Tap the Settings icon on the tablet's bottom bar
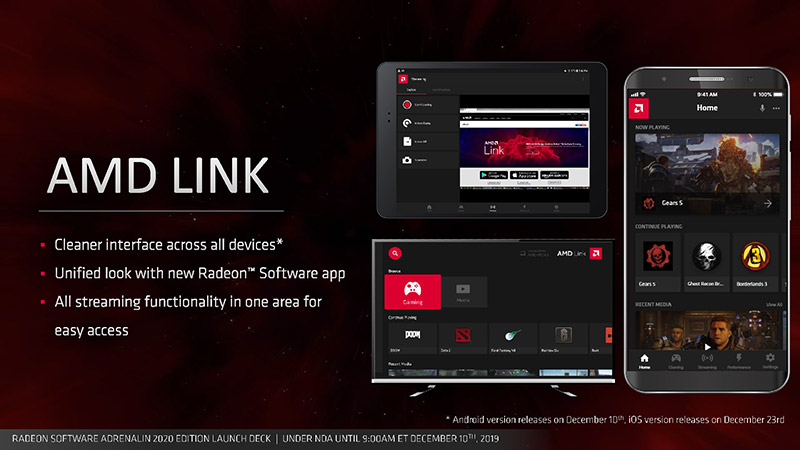The width and height of the screenshot is (800, 450). click(556, 208)
